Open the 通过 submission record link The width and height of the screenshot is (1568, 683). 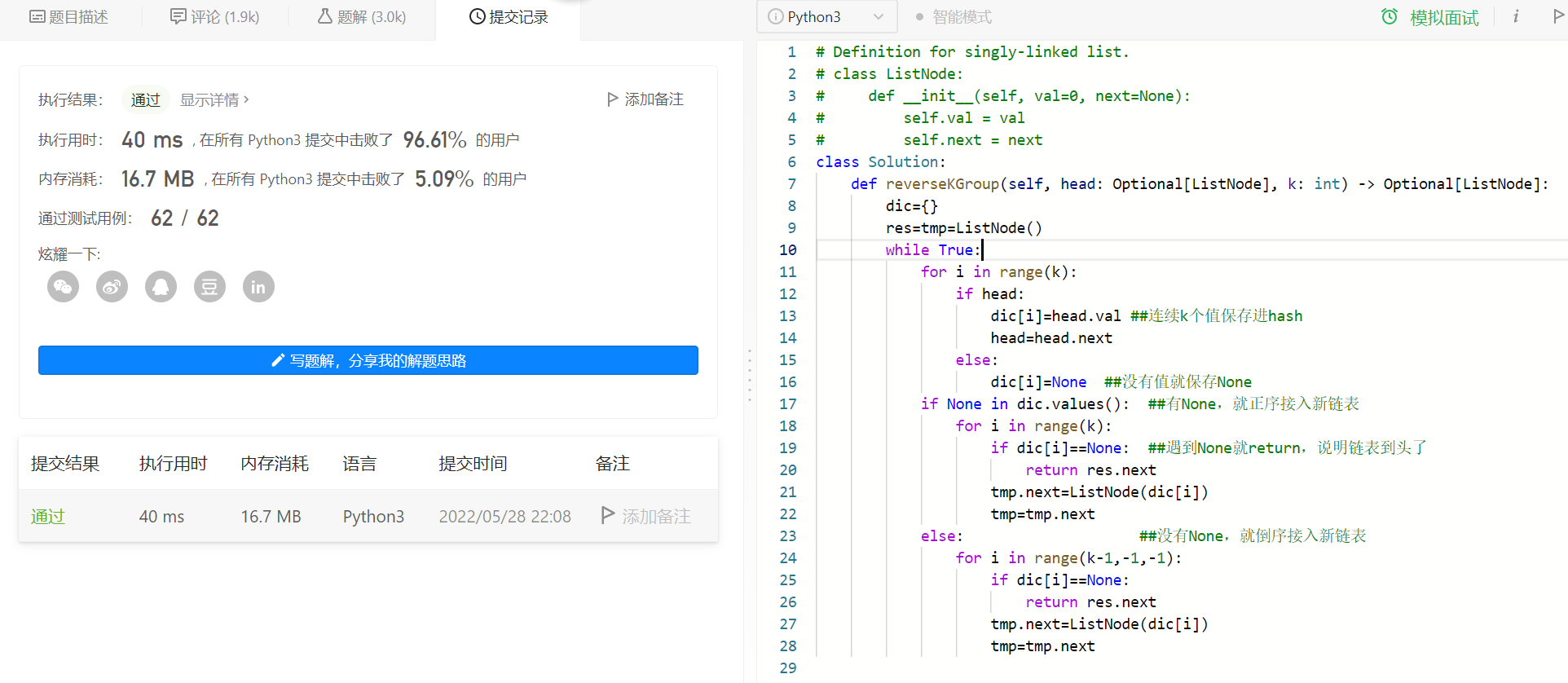coord(48,517)
